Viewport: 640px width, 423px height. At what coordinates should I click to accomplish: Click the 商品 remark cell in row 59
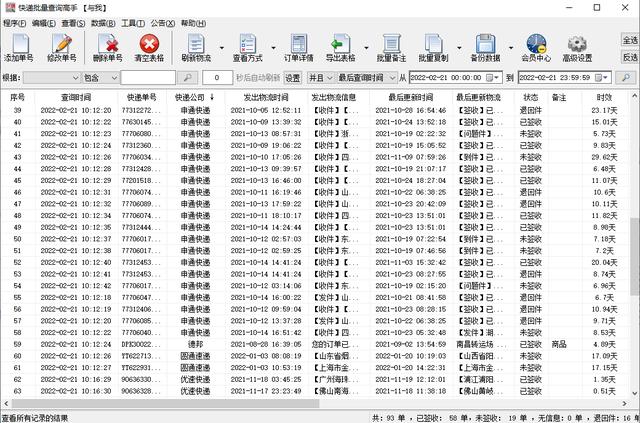(x=559, y=344)
